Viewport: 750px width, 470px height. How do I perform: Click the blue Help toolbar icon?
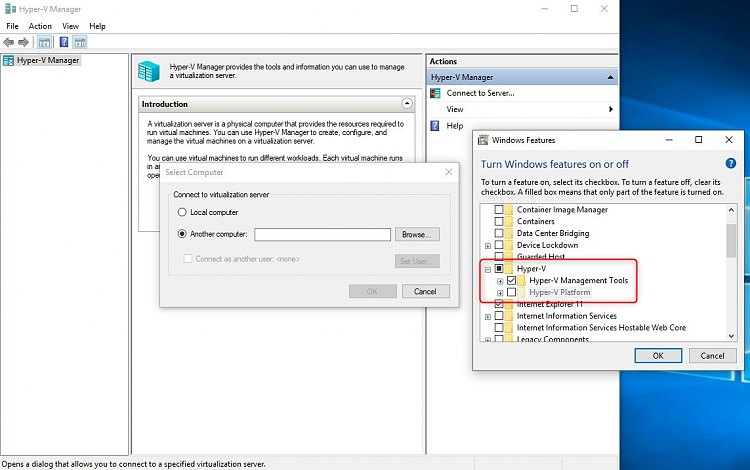pyautogui.click(x=64, y=42)
